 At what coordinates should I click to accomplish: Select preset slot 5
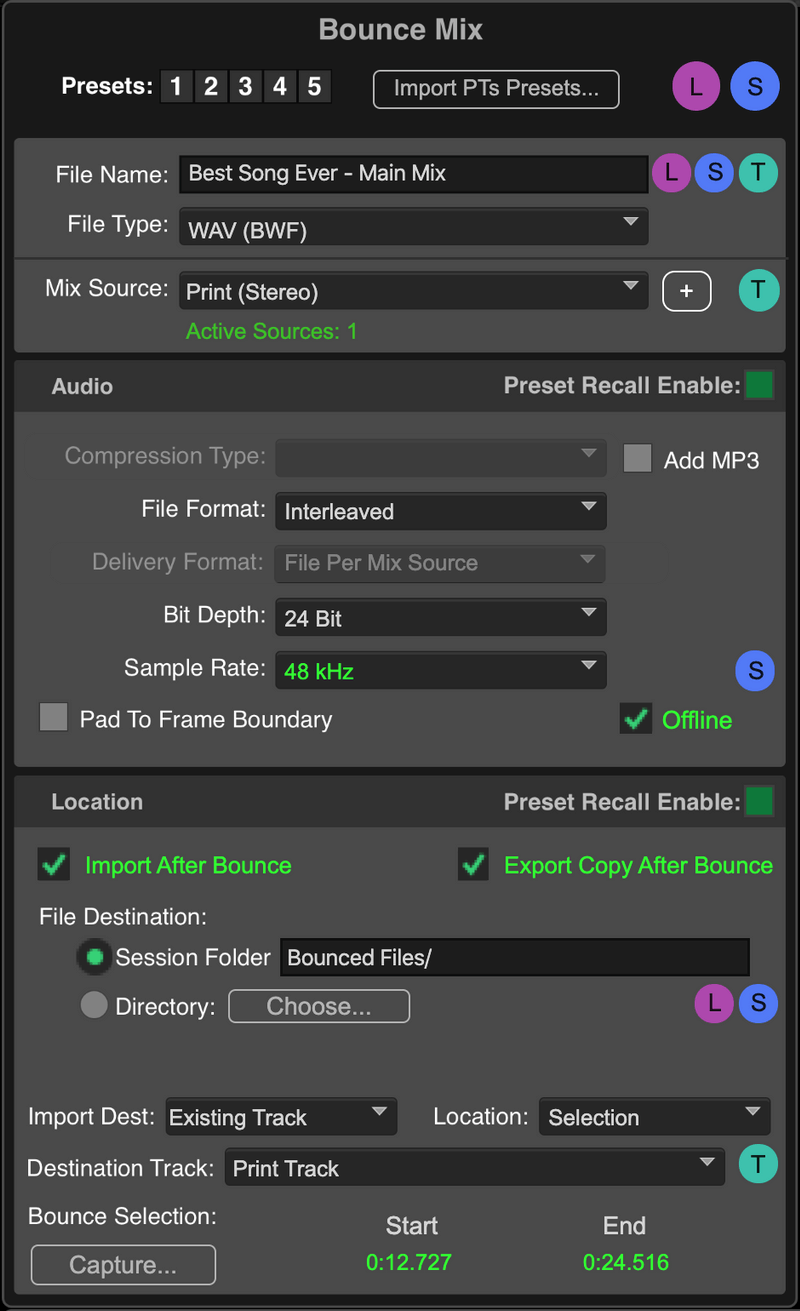[x=314, y=86]
